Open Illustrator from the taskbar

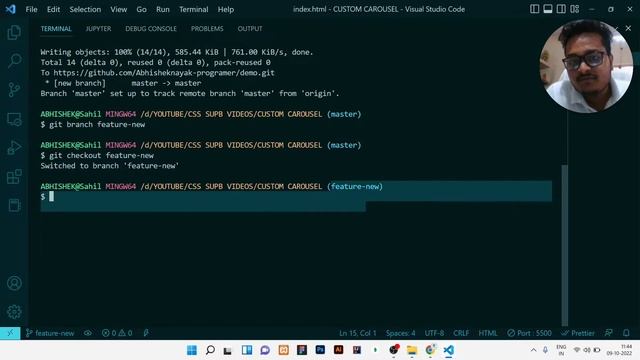click(338, 350)
